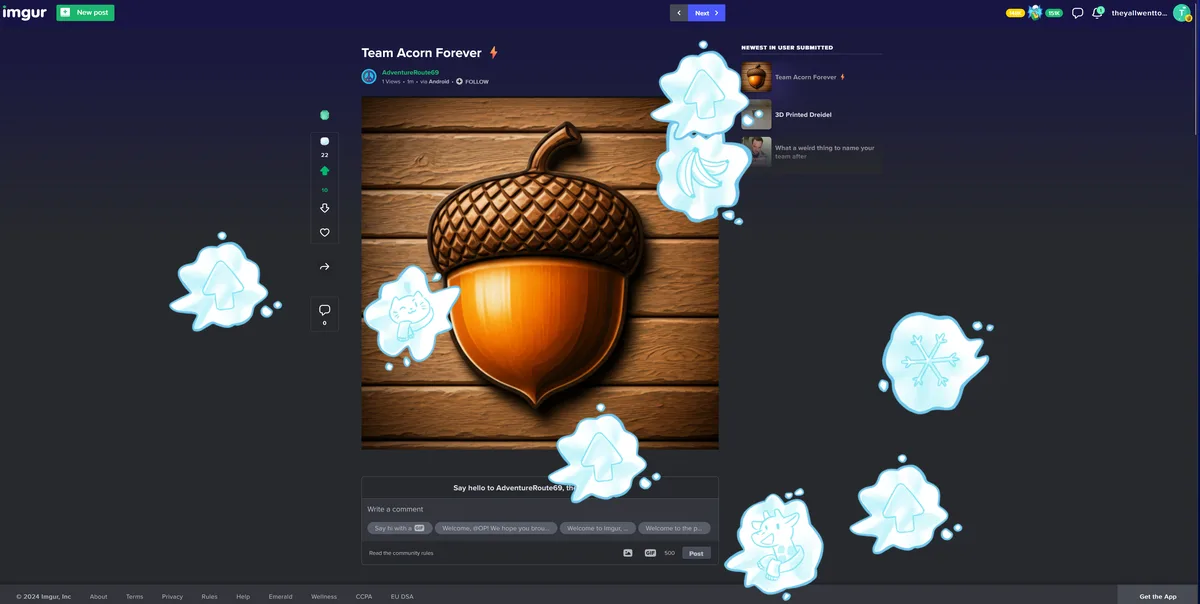Choose "Say hi with a GIF" suggestion
The width and height of the screenshot is (1200, 604).
point(398,528)
